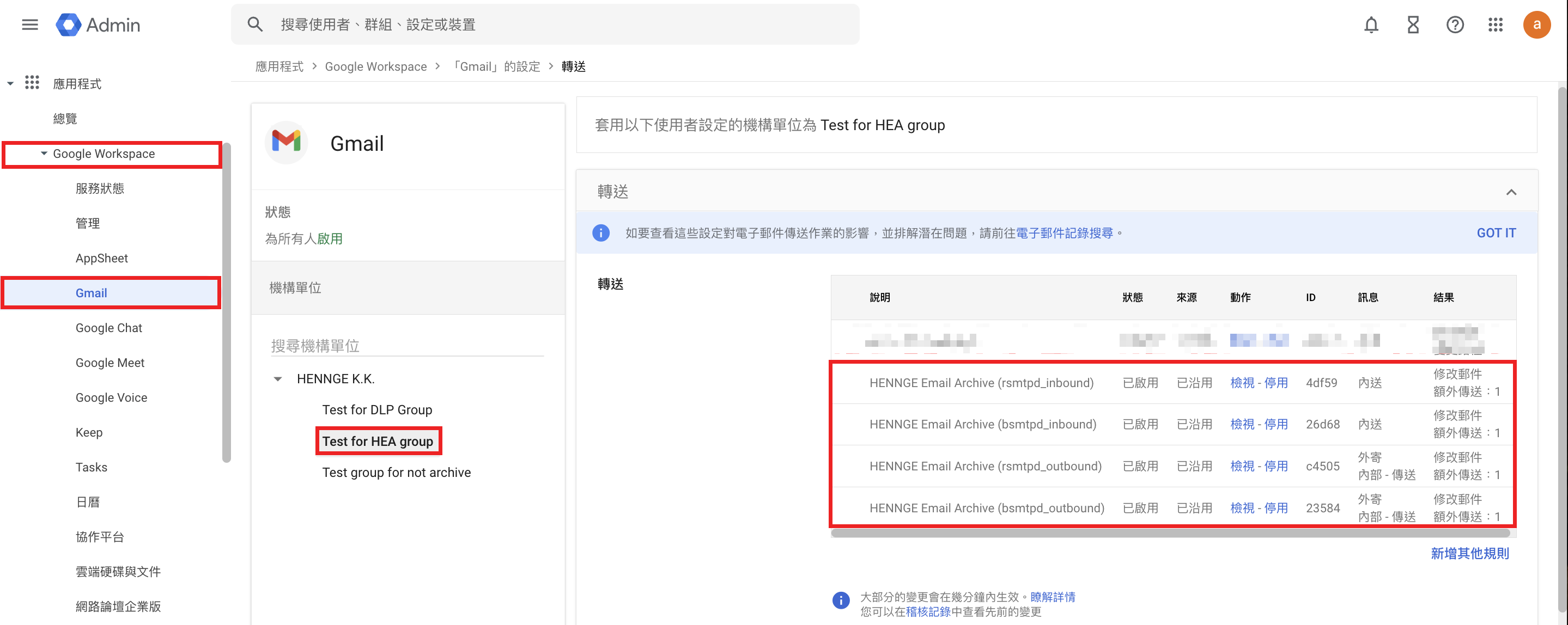Click the search magnifier icon
The image size is (1568, 625).
coord(255,25)
